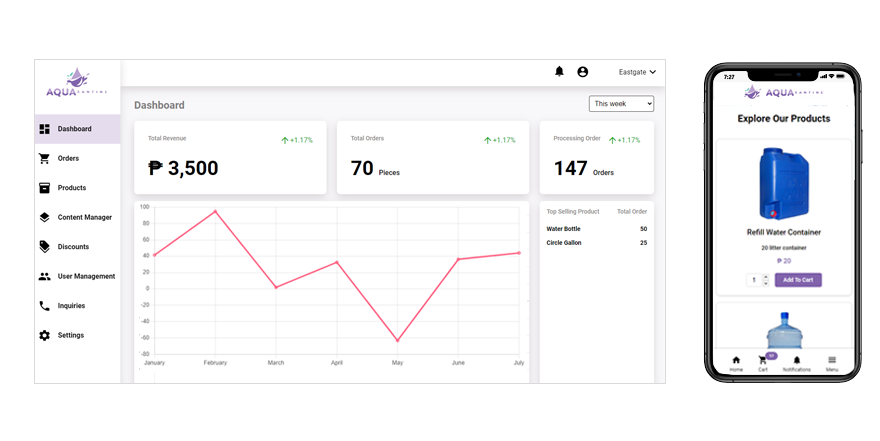Viewport: 880px width, 441px height.
Task: Open the Orders menu item
Action: click(77, 158)
